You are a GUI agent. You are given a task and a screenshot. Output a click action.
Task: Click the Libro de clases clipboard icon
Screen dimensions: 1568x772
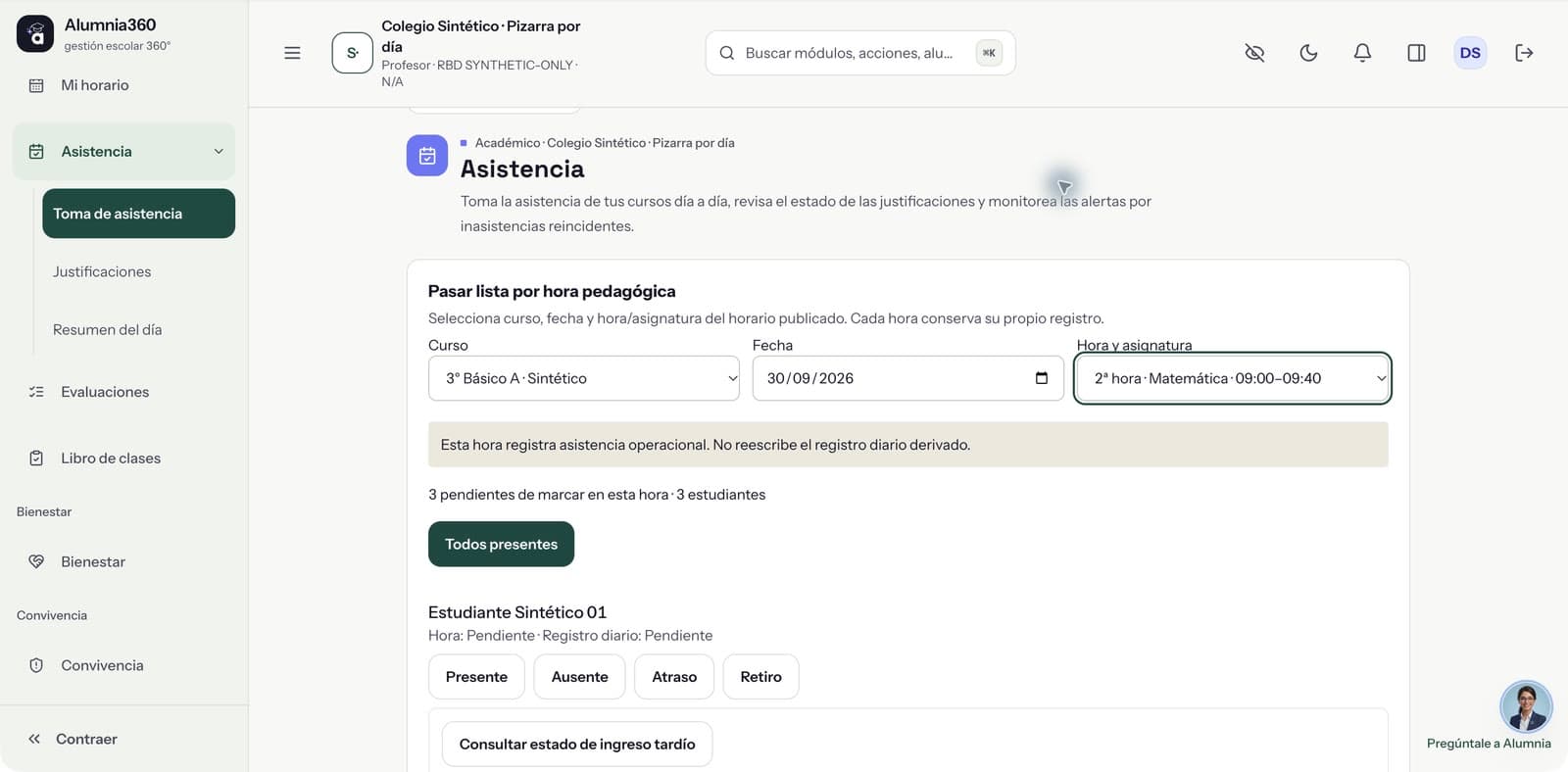pyautogui.click(x=36, y=458)
